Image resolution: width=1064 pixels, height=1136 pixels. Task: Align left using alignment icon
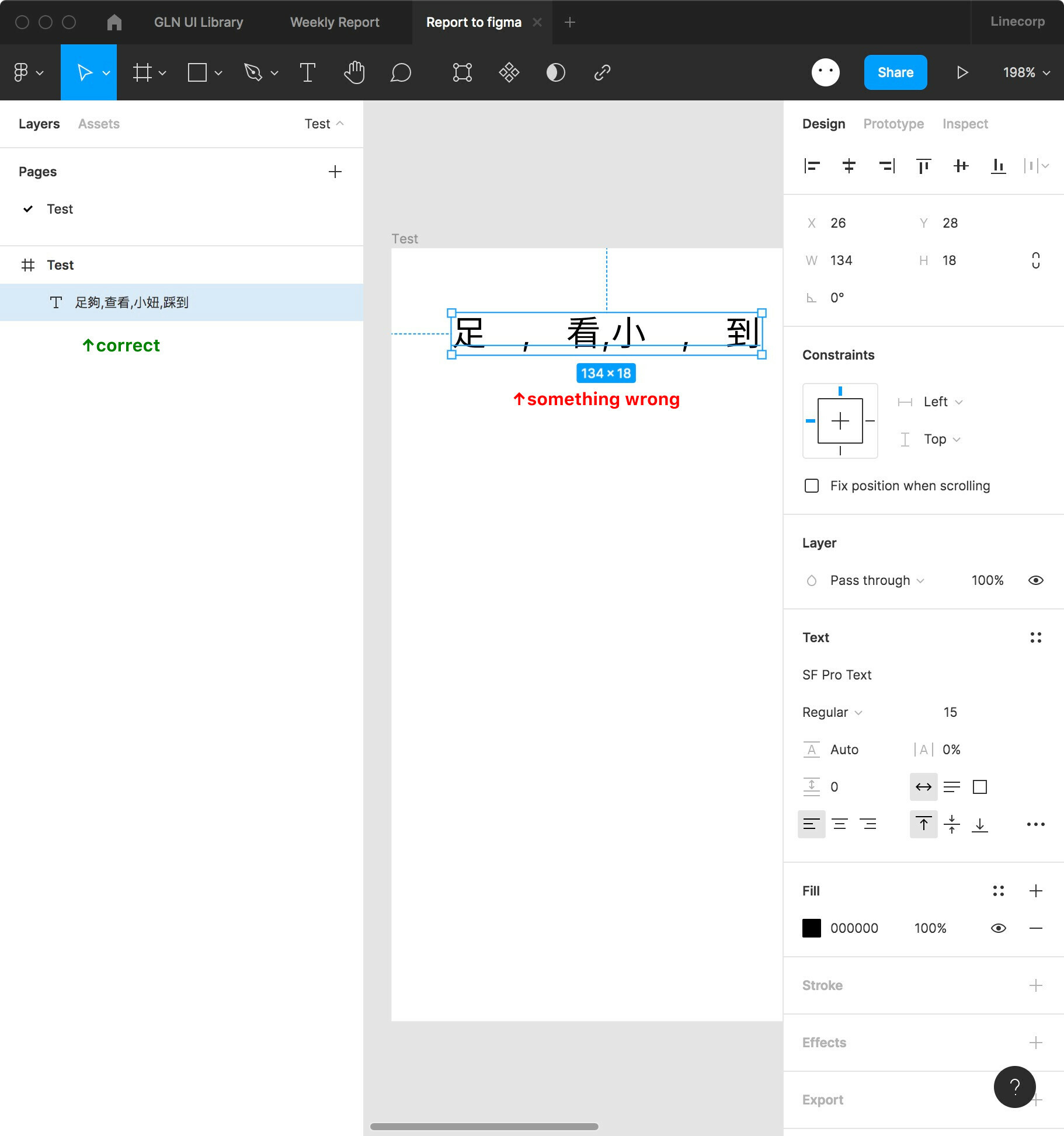812,166
